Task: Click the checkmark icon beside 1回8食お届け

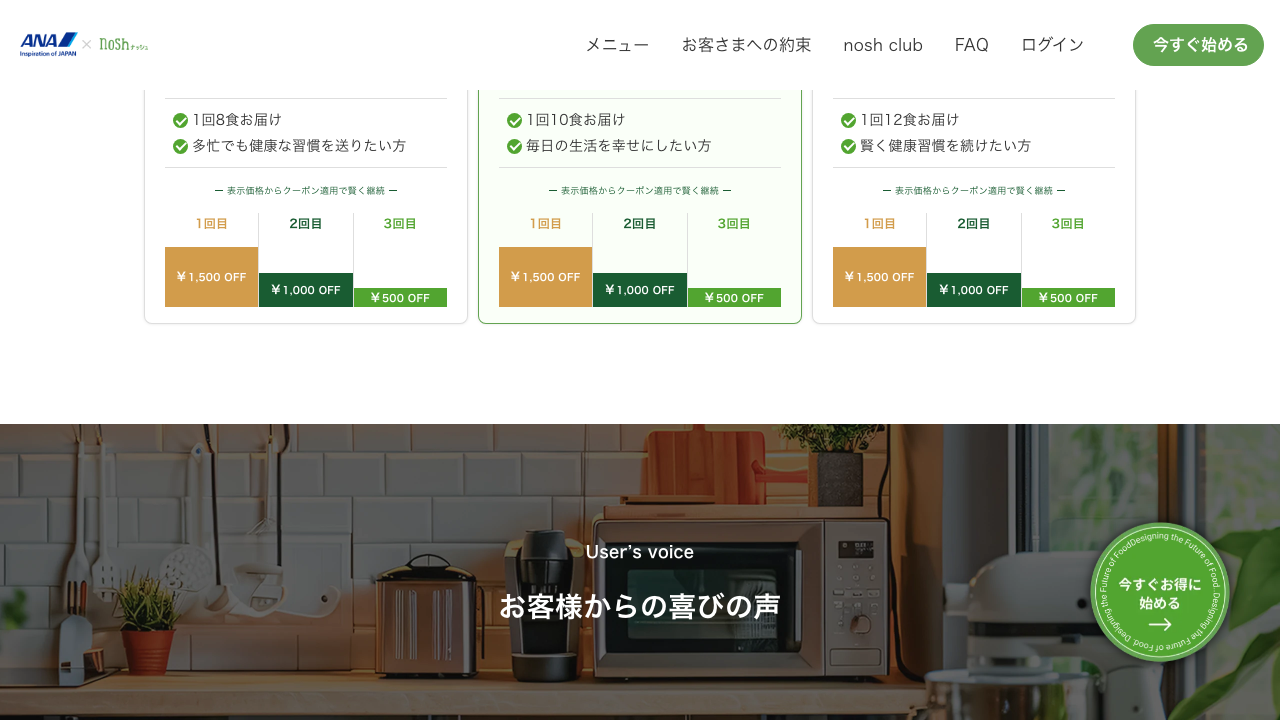Action: pos(180,120)
